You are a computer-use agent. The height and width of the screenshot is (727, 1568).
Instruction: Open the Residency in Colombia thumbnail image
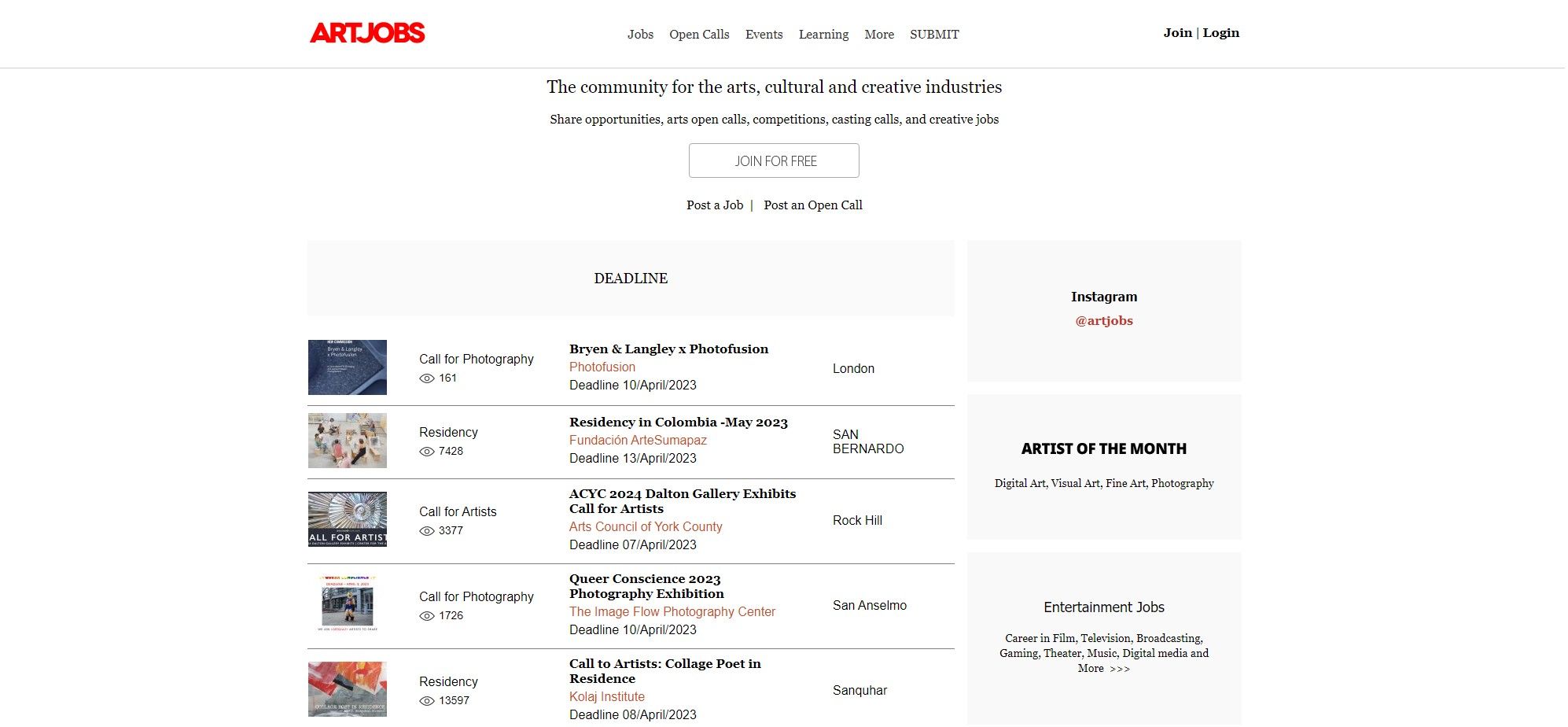(347, 441)
